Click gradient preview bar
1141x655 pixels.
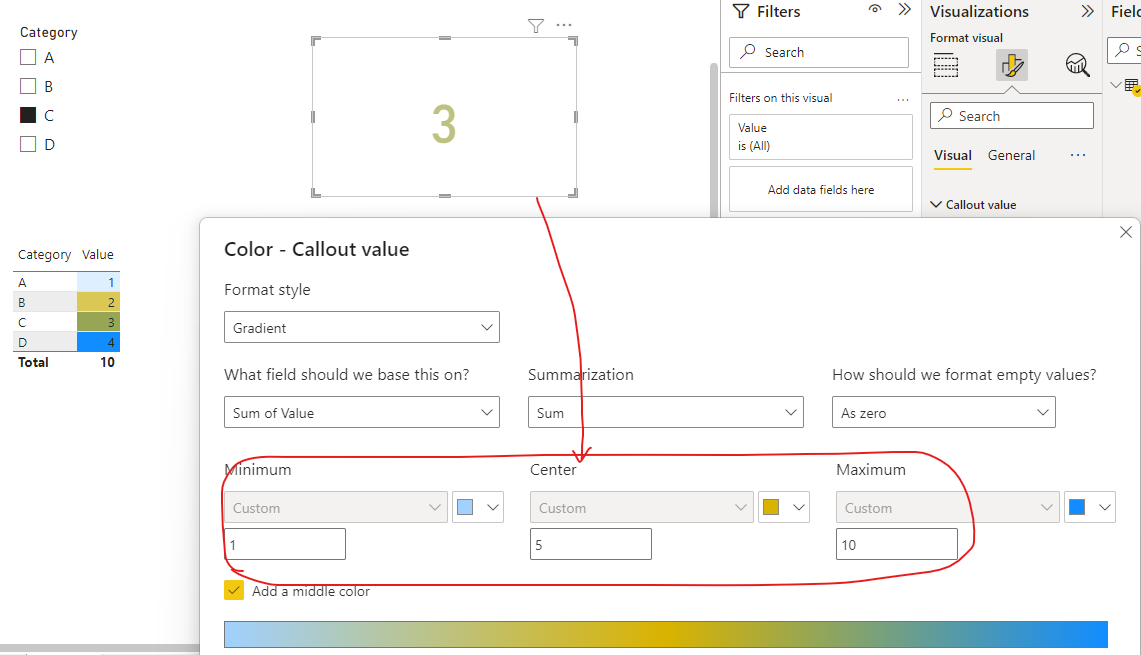(x=666, y=634)
